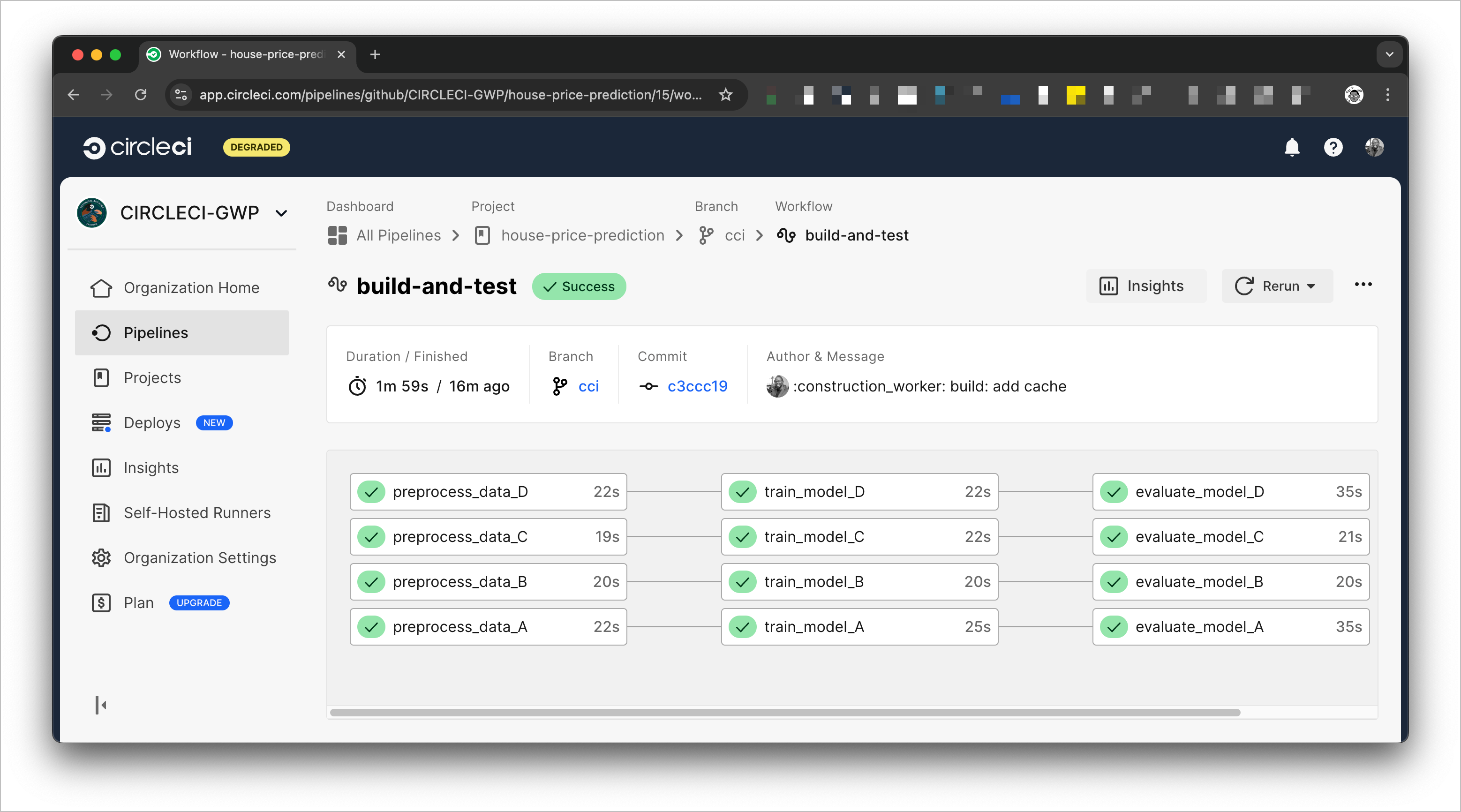Open notifications via the bell icon
This screenshot has width=1461, height=812.
[x=1291, y=147]
